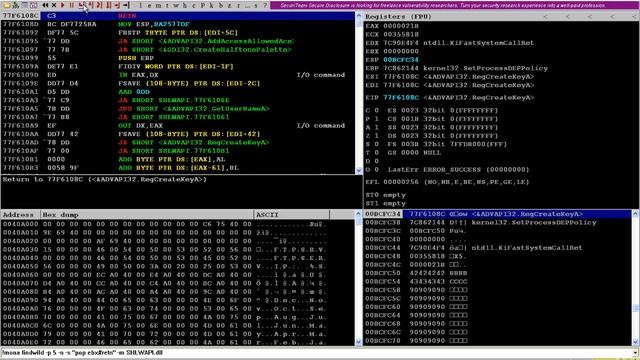Viewport: 640px width, 360px height.
Task: Click the Address column header in the dump
Action: coord(20,214)
